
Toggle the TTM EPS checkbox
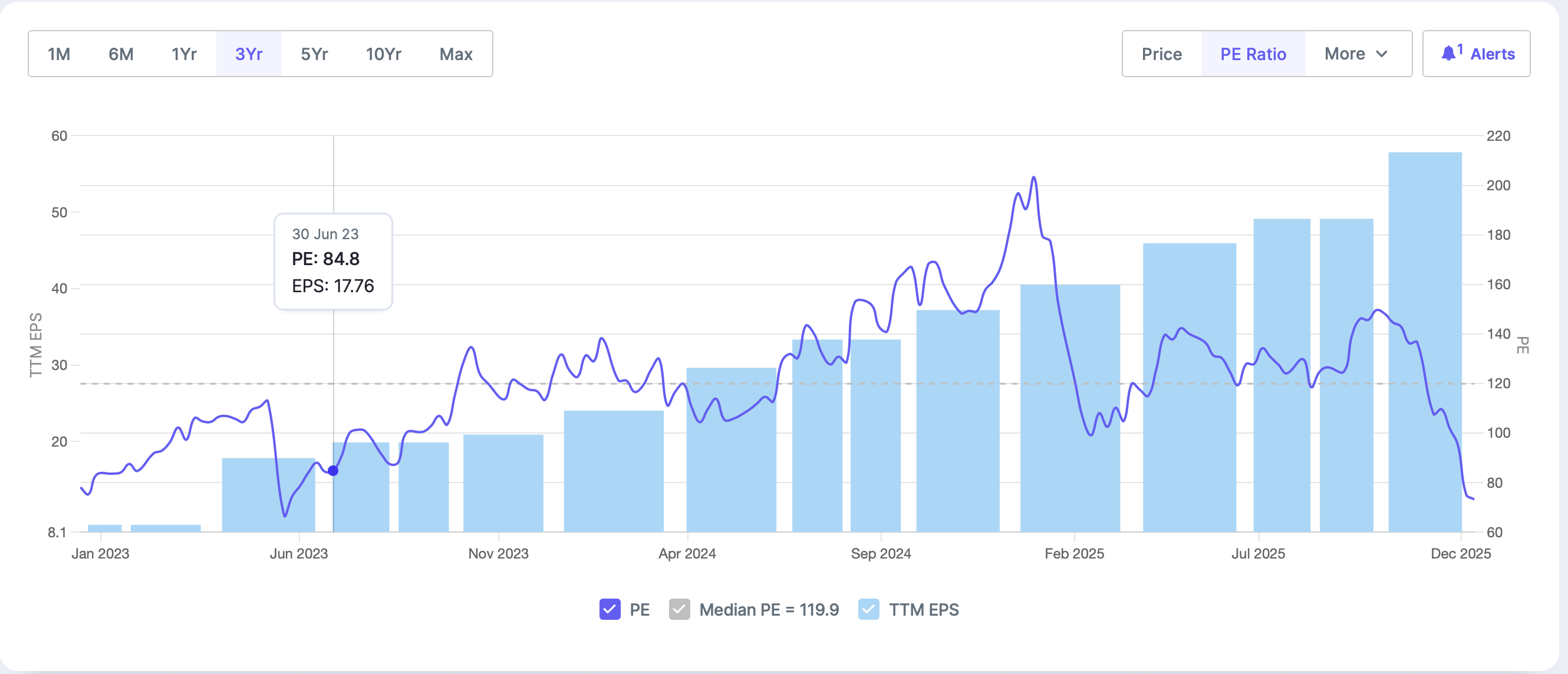868,609
